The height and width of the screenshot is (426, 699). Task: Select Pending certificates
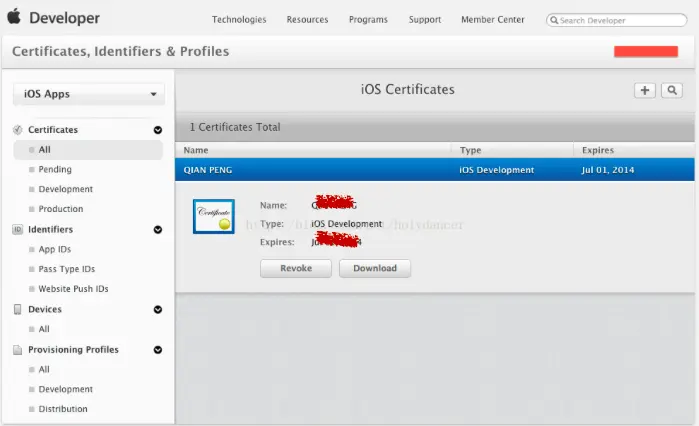point(55,169)
